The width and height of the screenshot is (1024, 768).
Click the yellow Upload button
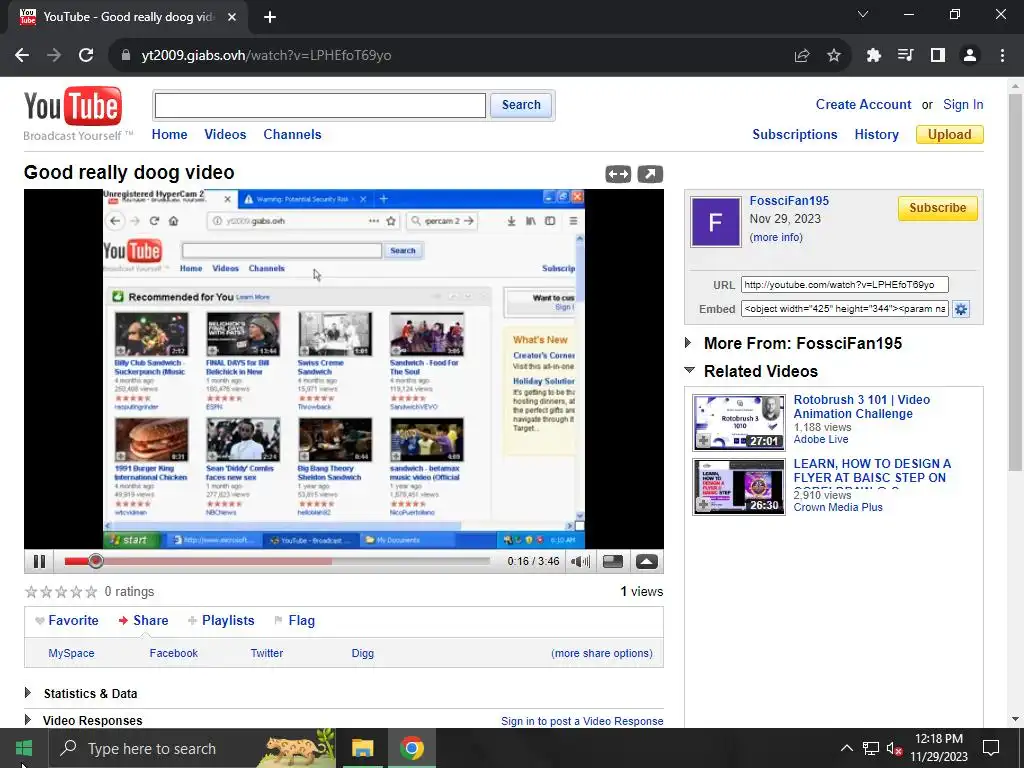coord(950,135)
